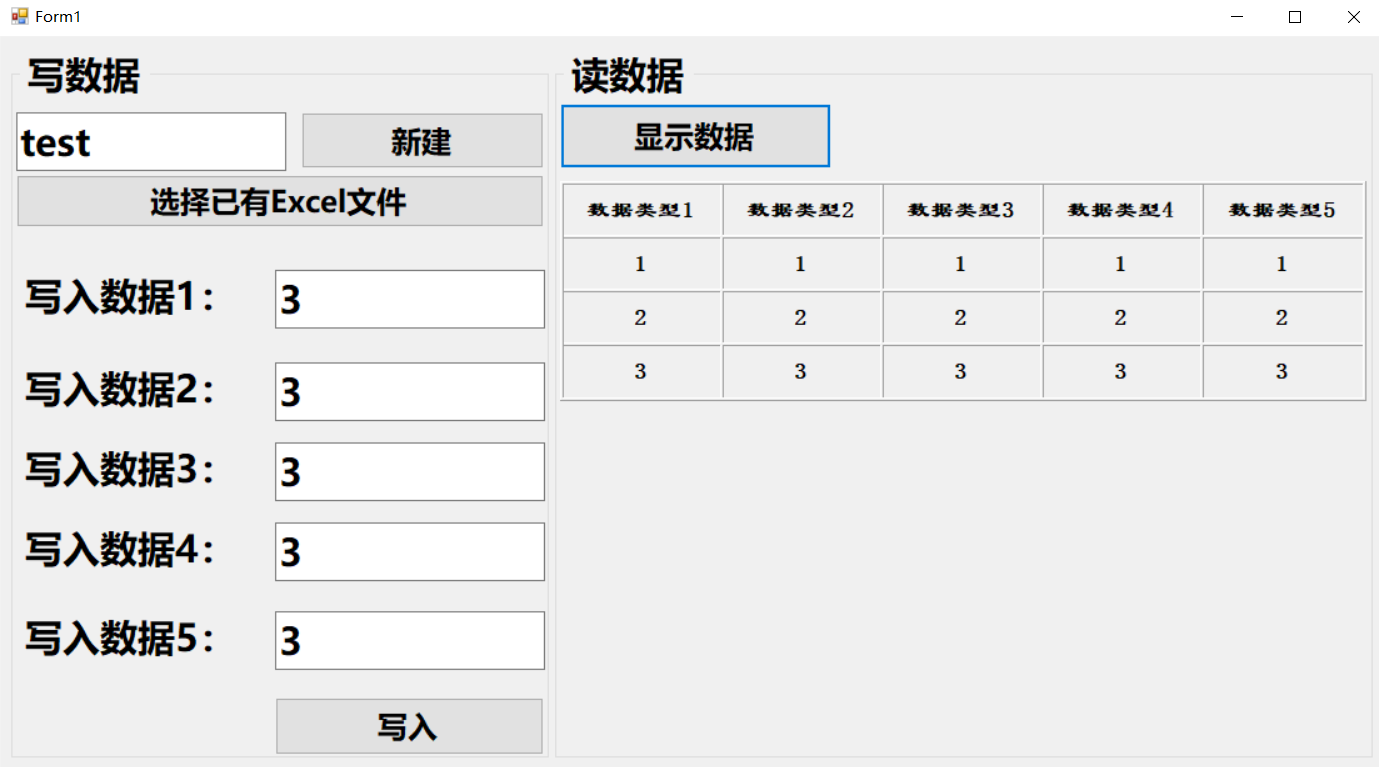Screen dimensions: 1379x767
Task: Select the 数据类型1 column header
Action: tap(641, 210)
